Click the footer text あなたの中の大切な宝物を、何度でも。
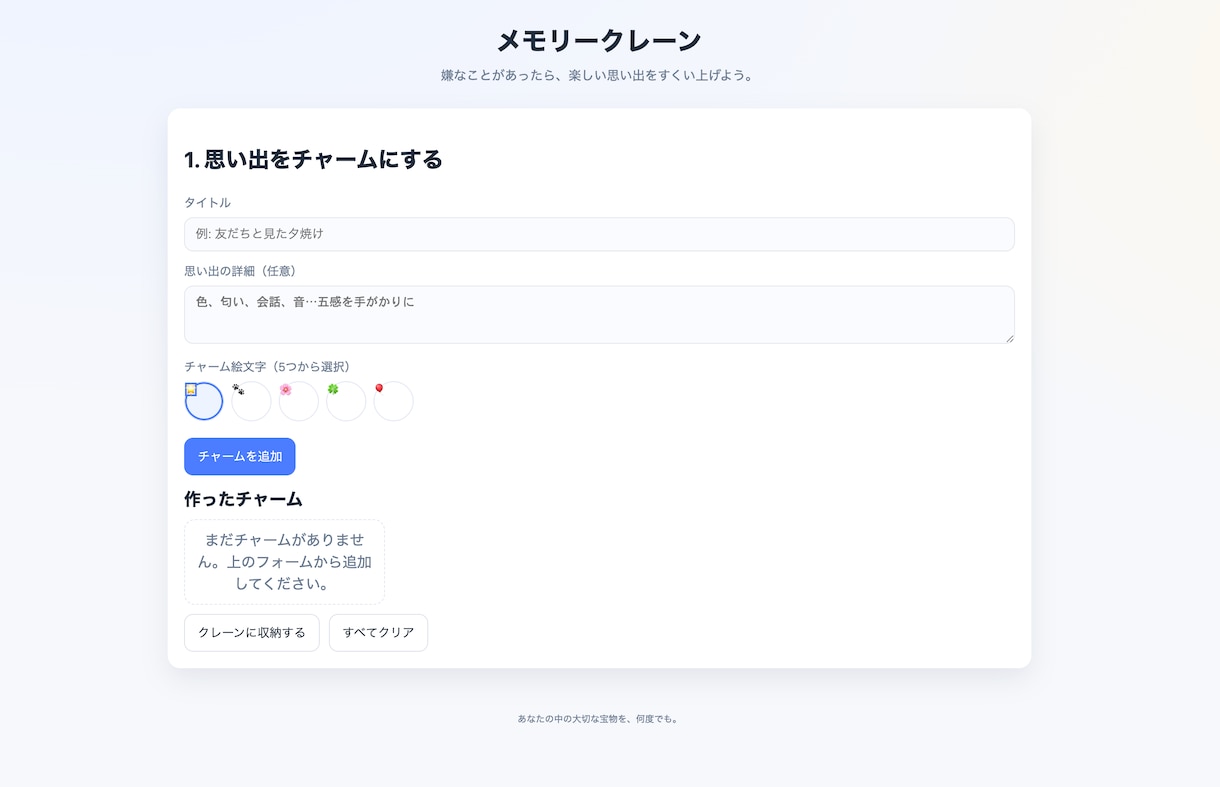This screenshot has width=1220, height=787. pyautogui.click(x=599, y=719)
